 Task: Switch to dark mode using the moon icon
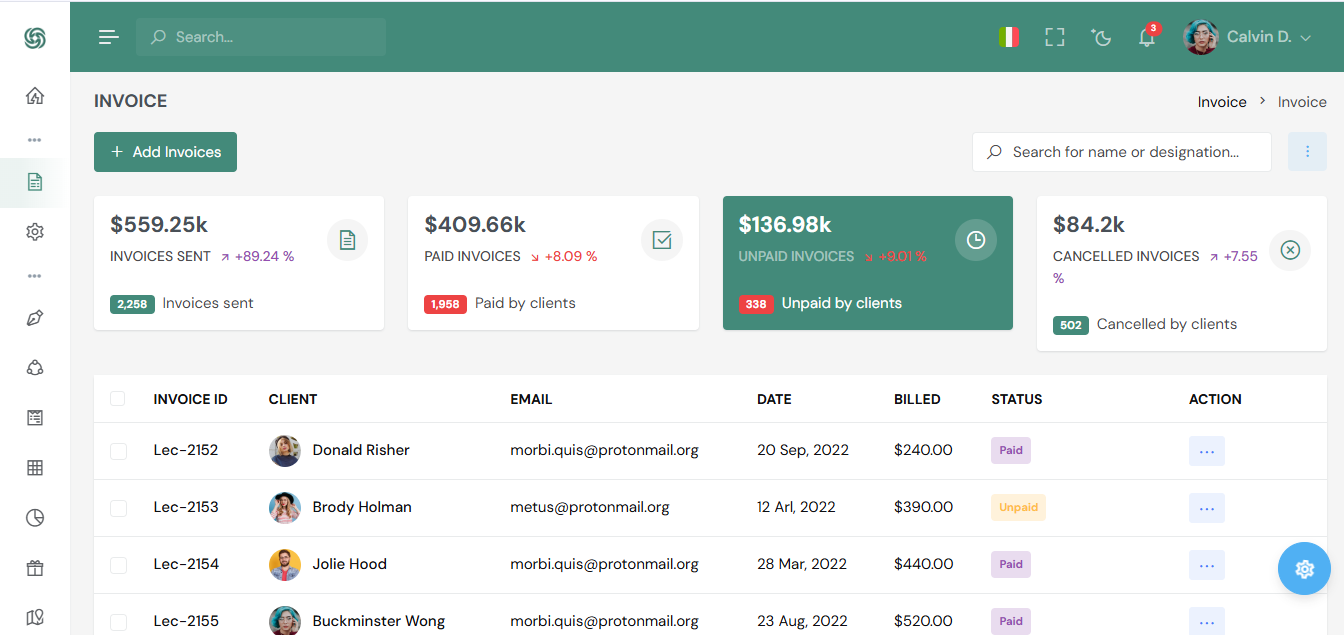(x=1100, y=36)
